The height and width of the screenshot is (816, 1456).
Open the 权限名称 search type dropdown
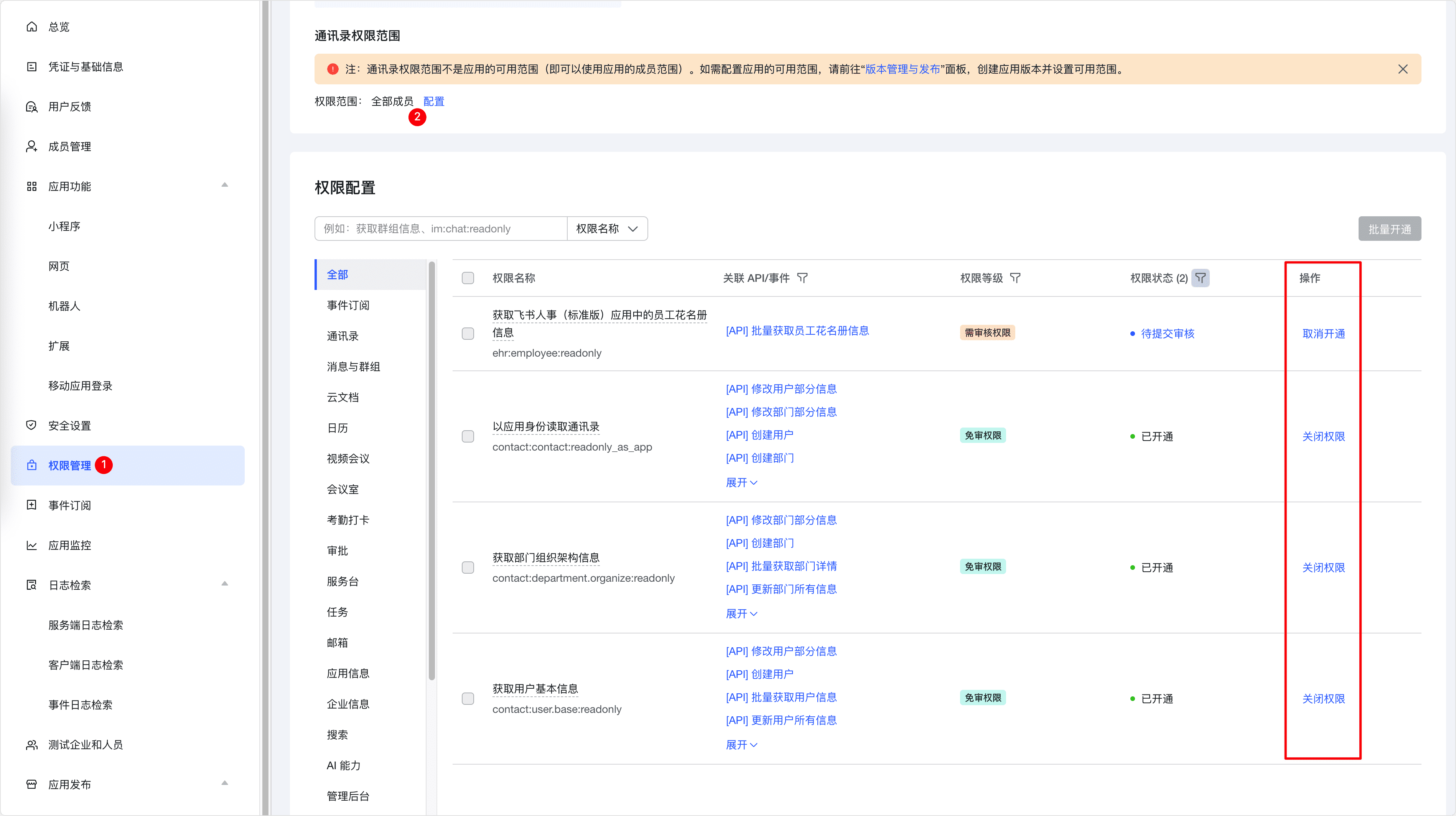(x=607, y=228)
